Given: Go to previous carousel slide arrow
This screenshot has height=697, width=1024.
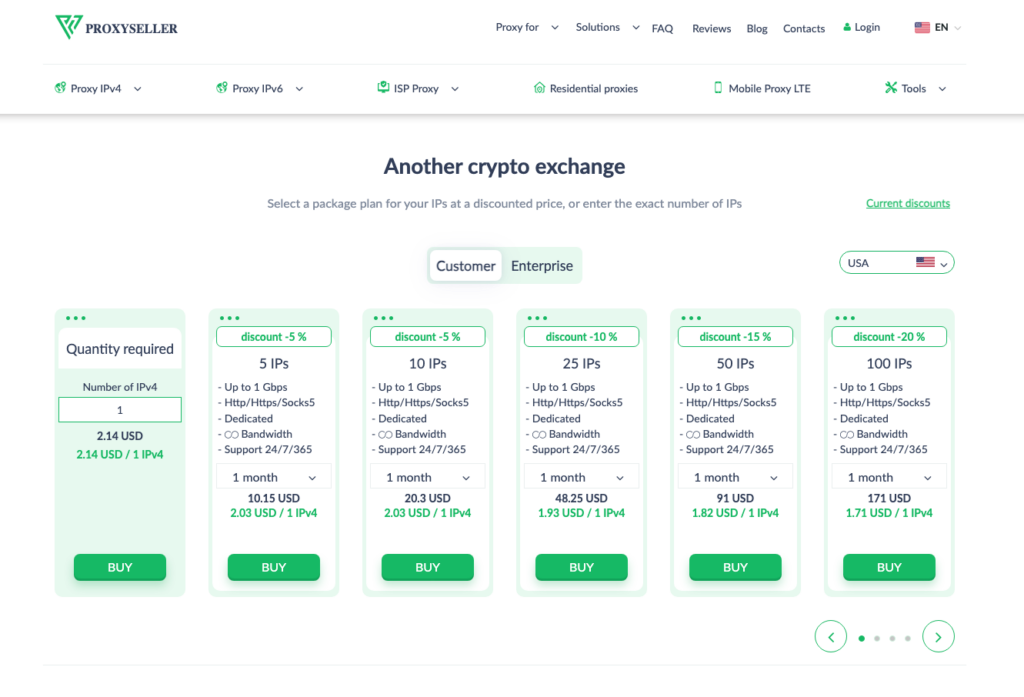Looking at the screenshot, I should 831,636.
